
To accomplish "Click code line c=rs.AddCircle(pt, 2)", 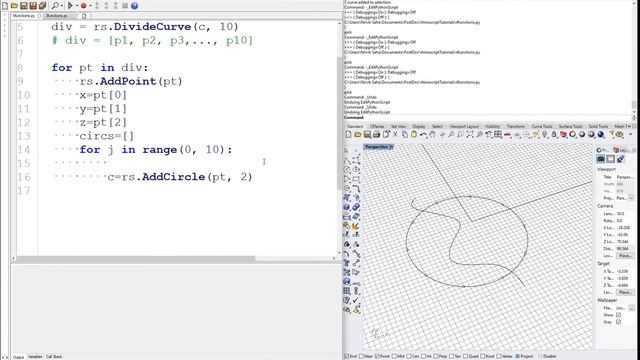I will (180, 177).
